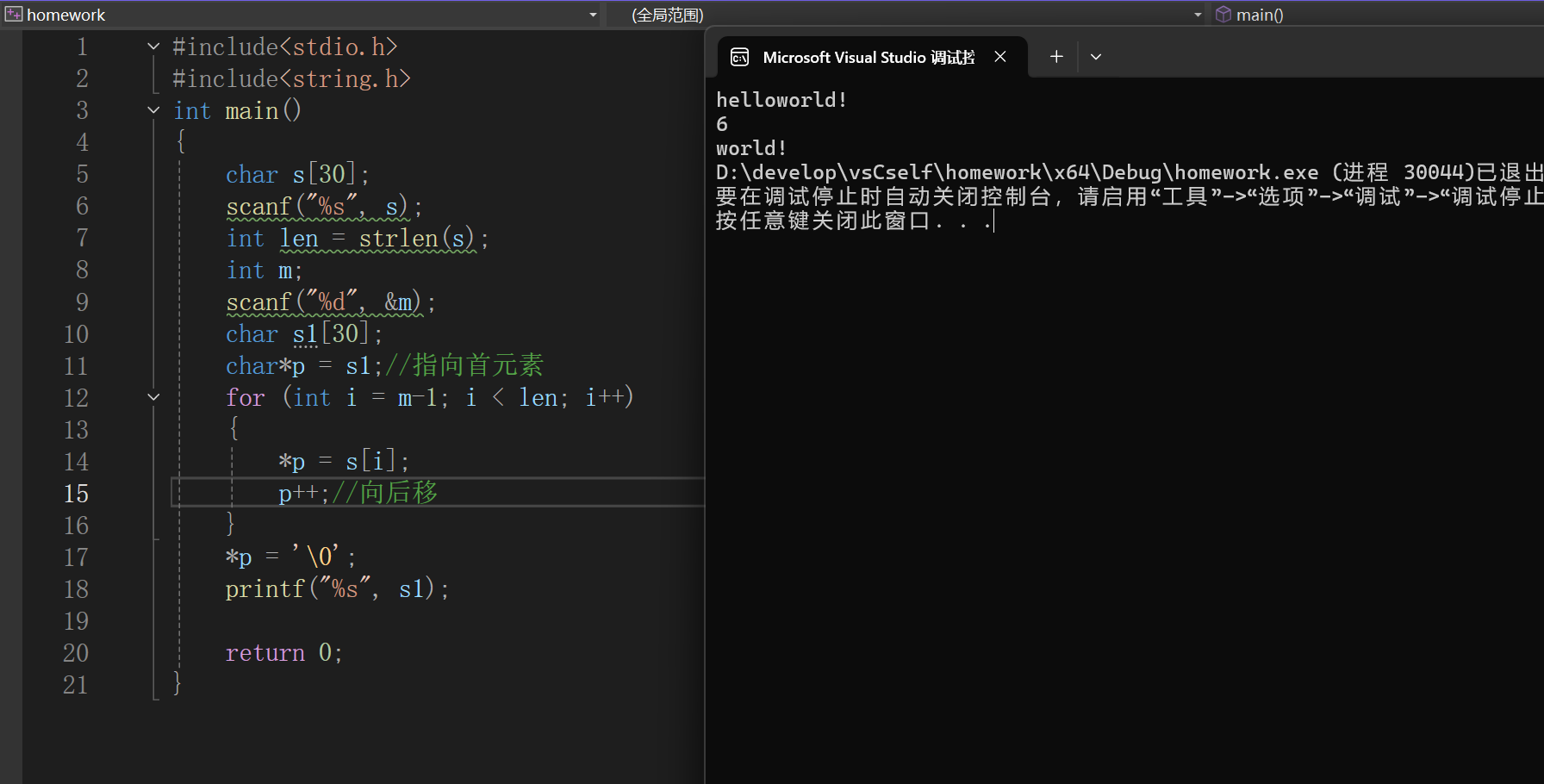The height and width of the screenshot is (784, 1544).
Task: Click line number 19 in the gutter
Action: (x=76, y=621)
